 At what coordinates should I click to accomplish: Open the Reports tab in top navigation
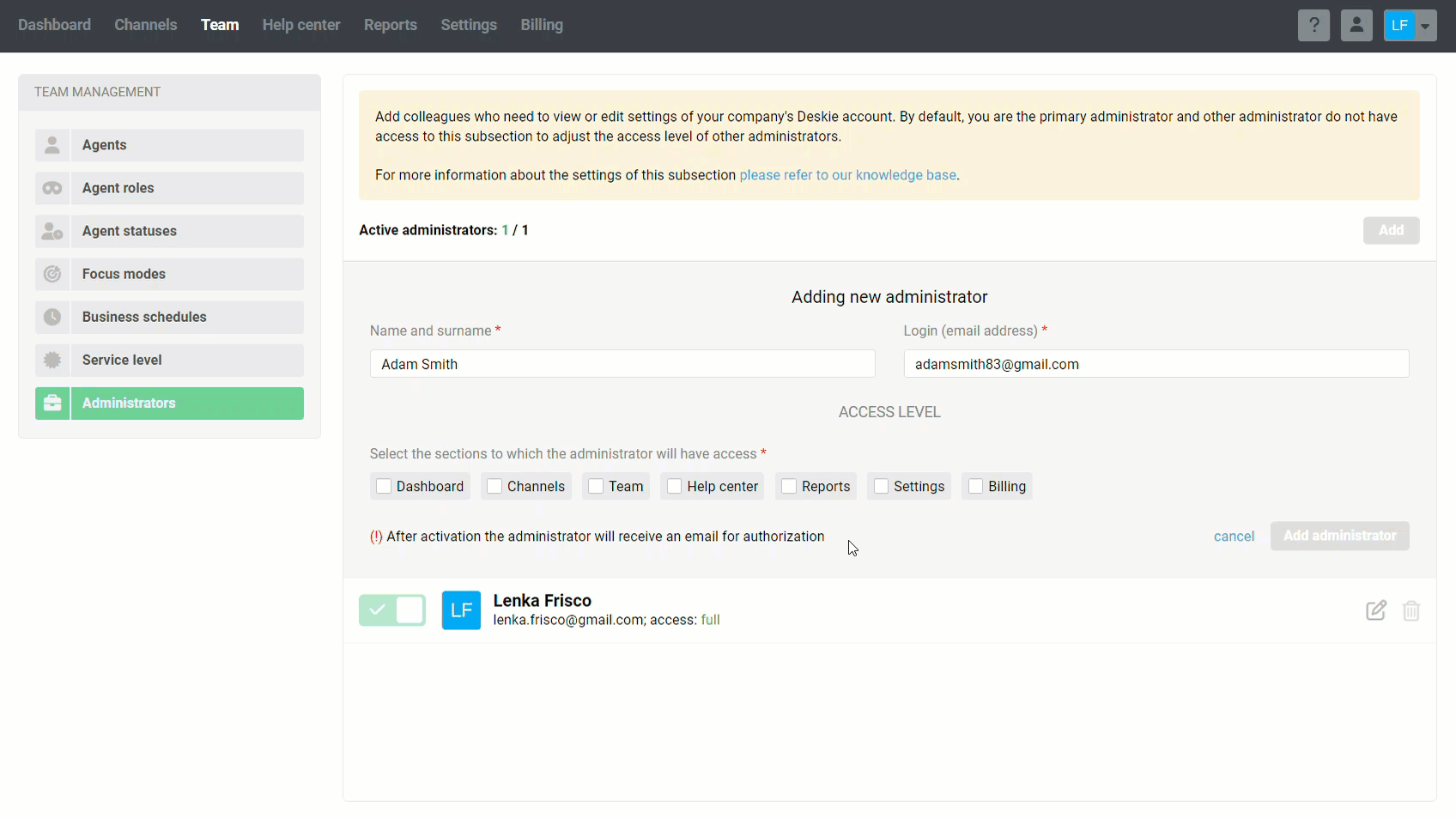(x=390, y=25)
